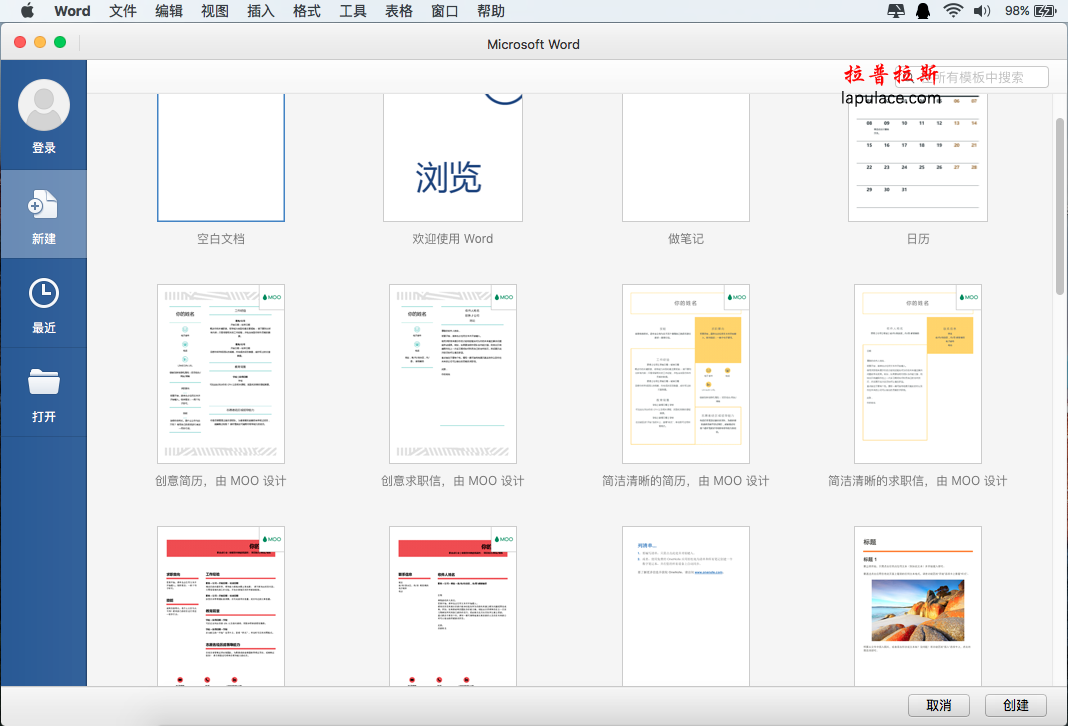The height and width of the screenshot is (726, 1068).
Task: Select the 欢迎使用 Word template
Action: coord(453,158)
